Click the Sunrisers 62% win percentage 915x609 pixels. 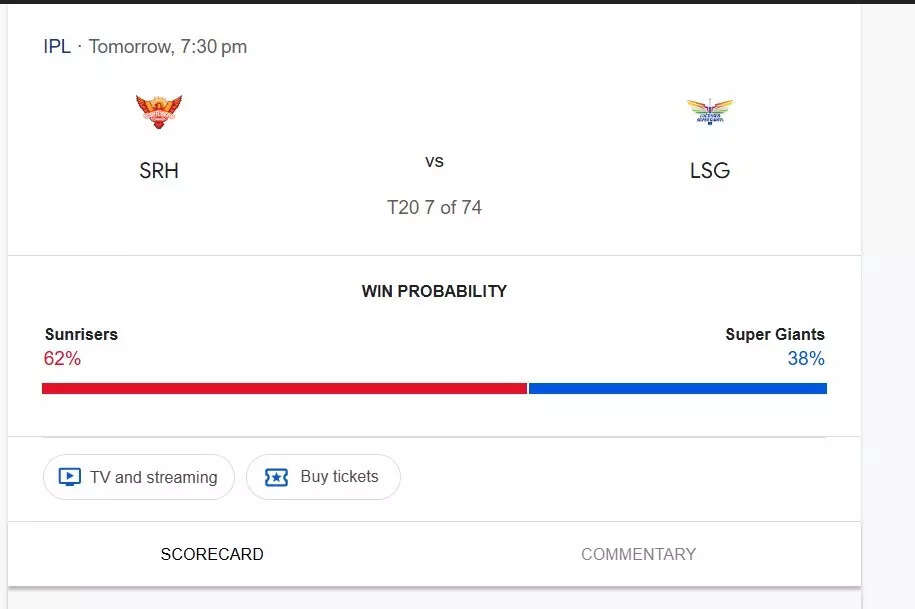(x=62, y=358)
